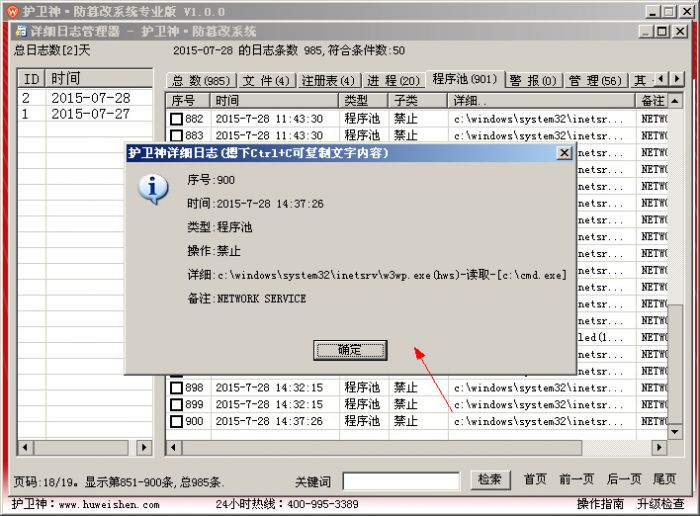Switch to the 注册表(4) tab

tap(329, 81)
